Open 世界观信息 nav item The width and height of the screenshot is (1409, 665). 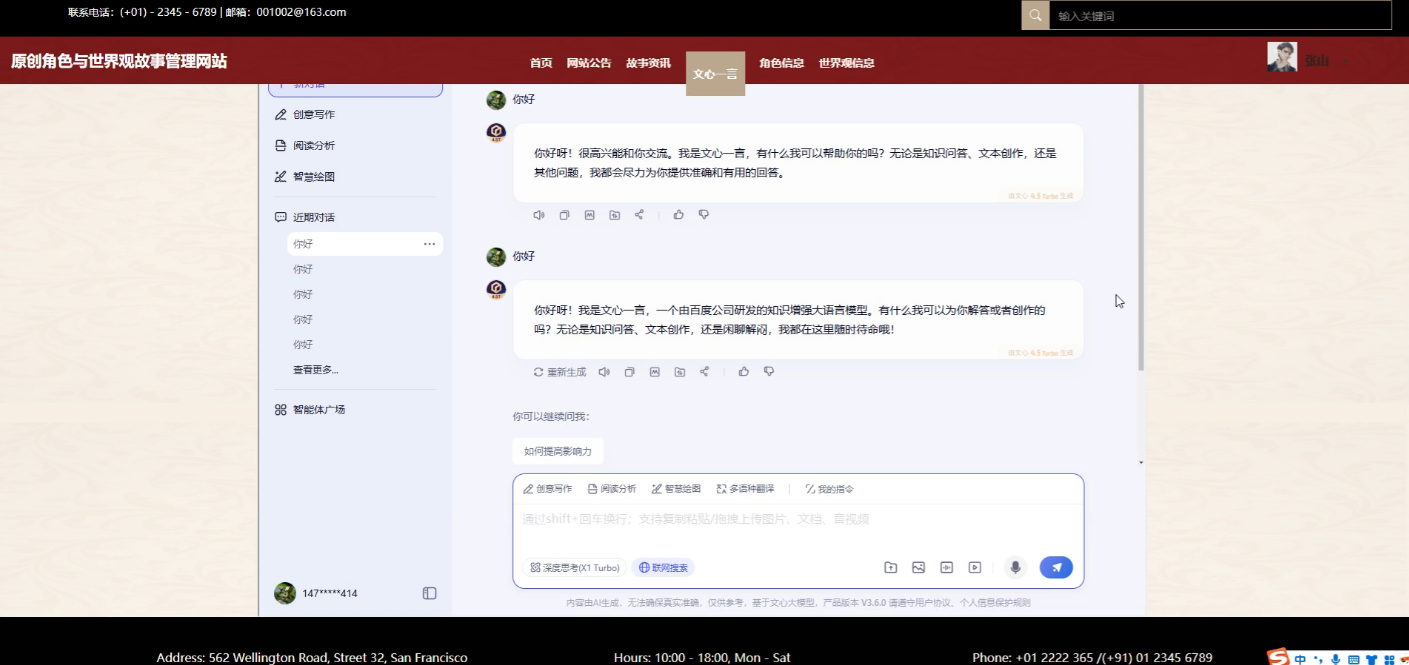point(847,63)
